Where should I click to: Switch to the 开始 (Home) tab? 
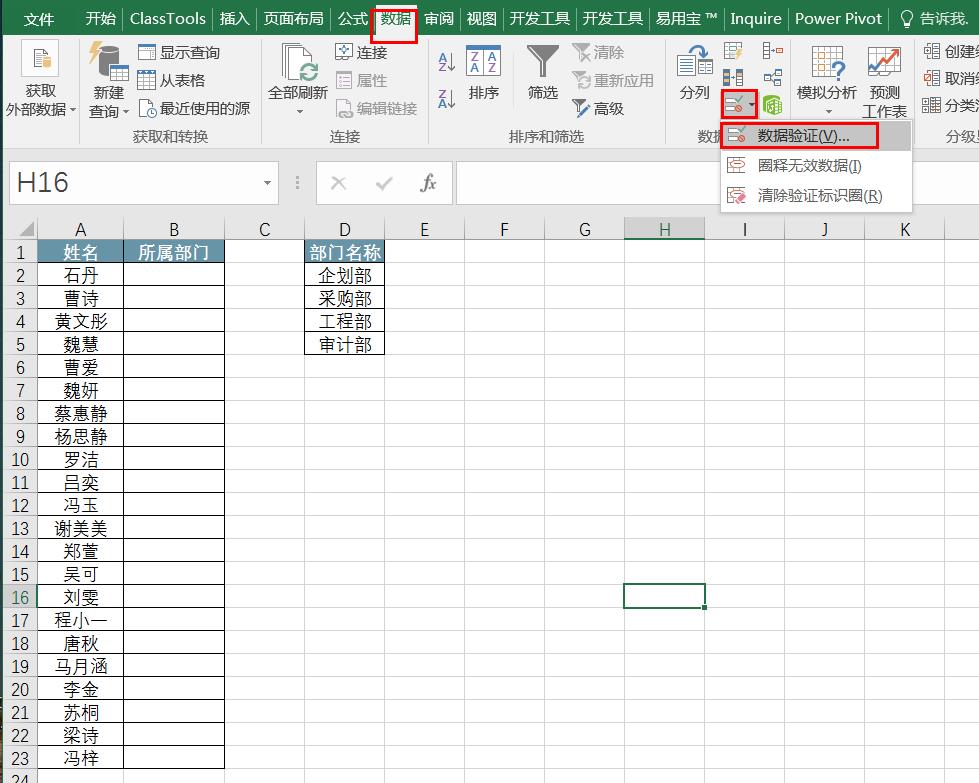click(x=101, y=19)
